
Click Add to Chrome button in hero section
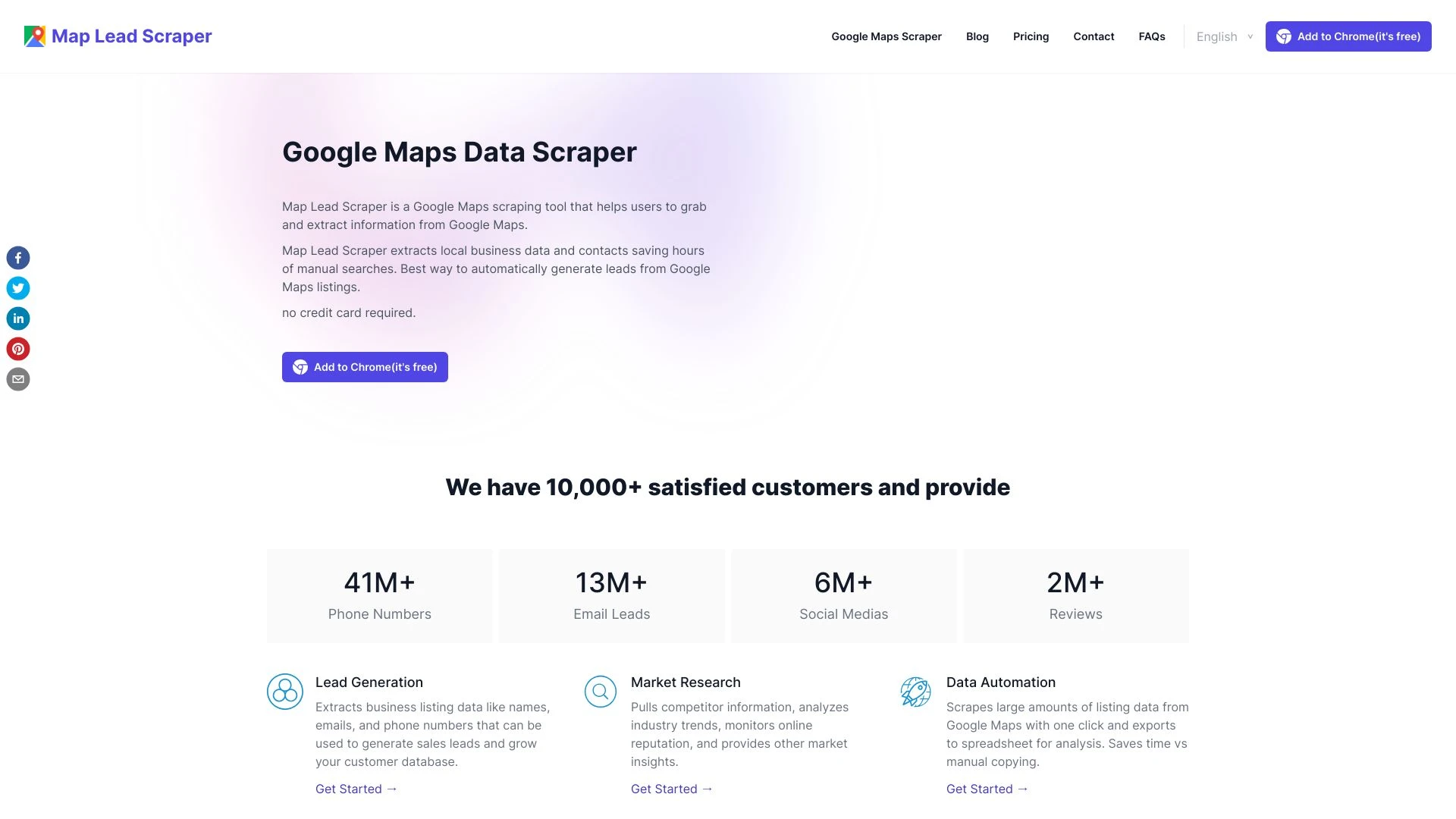[x=365, y=367]
